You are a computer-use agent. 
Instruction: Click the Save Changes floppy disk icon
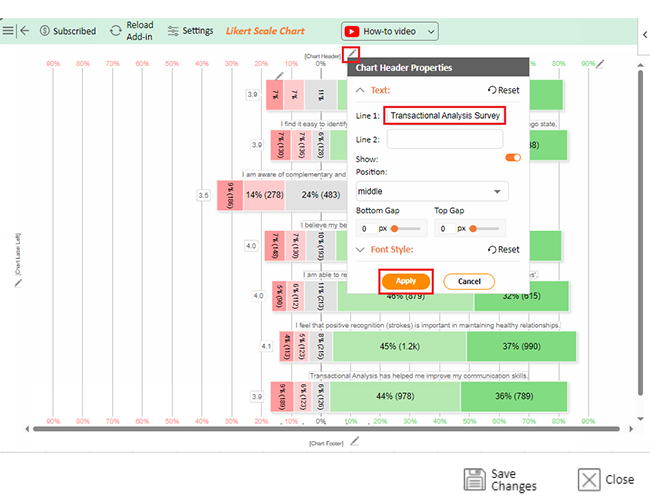point(474,479)
